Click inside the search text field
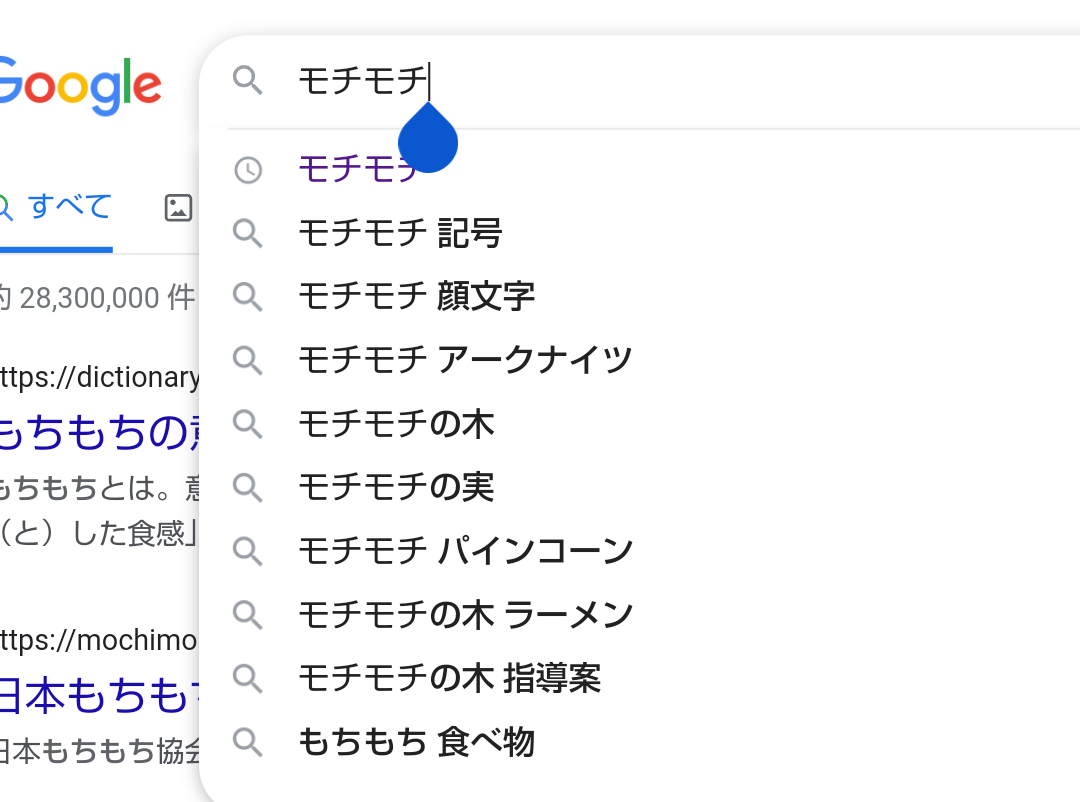 pyautogui.click(x=682, y=81)
